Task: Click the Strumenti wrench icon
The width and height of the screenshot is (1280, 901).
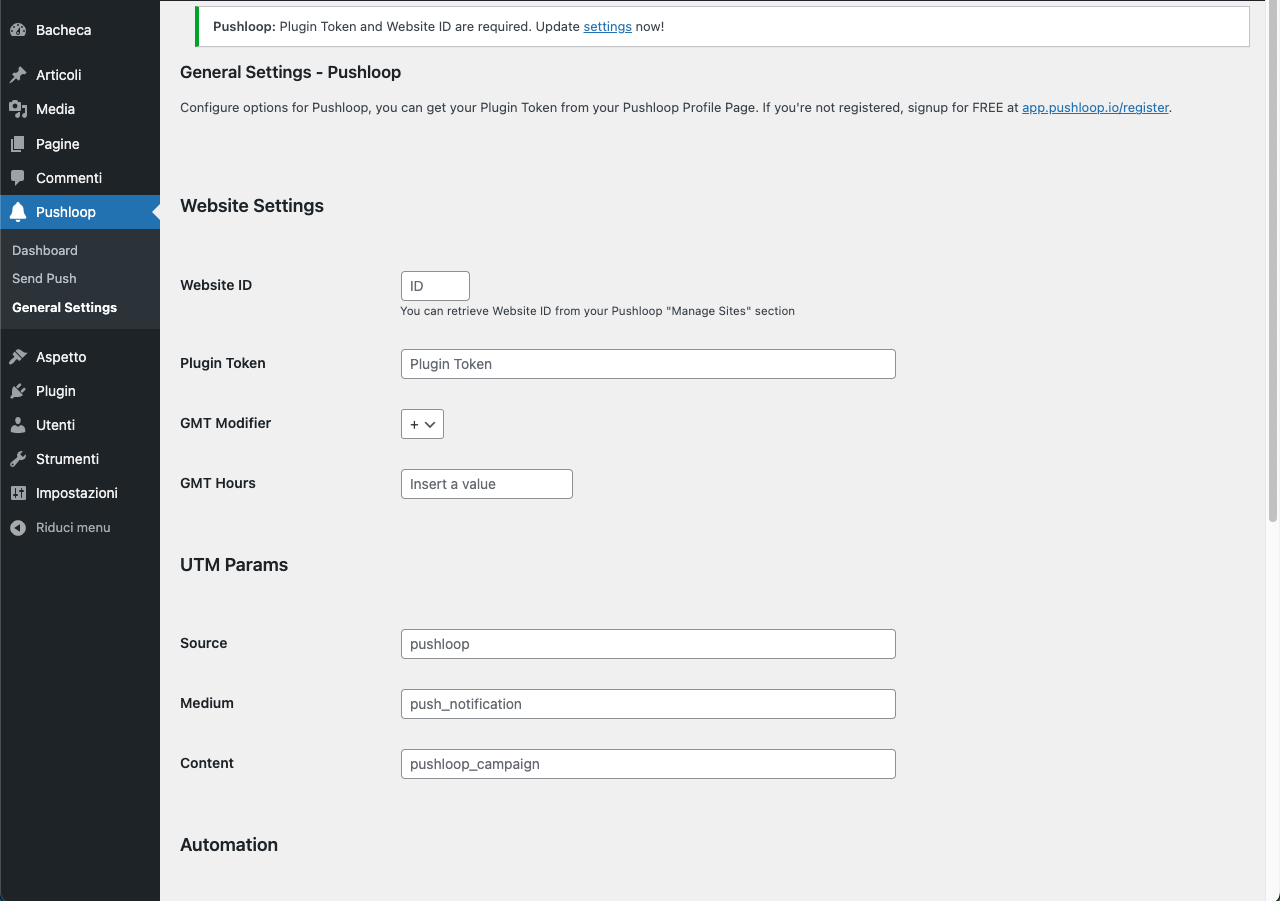Action: click(x=18, y=459)
